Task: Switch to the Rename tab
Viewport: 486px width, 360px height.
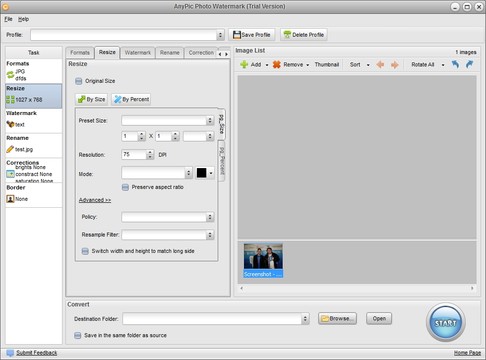Action: pyautogui.click(x=169, y=53)
